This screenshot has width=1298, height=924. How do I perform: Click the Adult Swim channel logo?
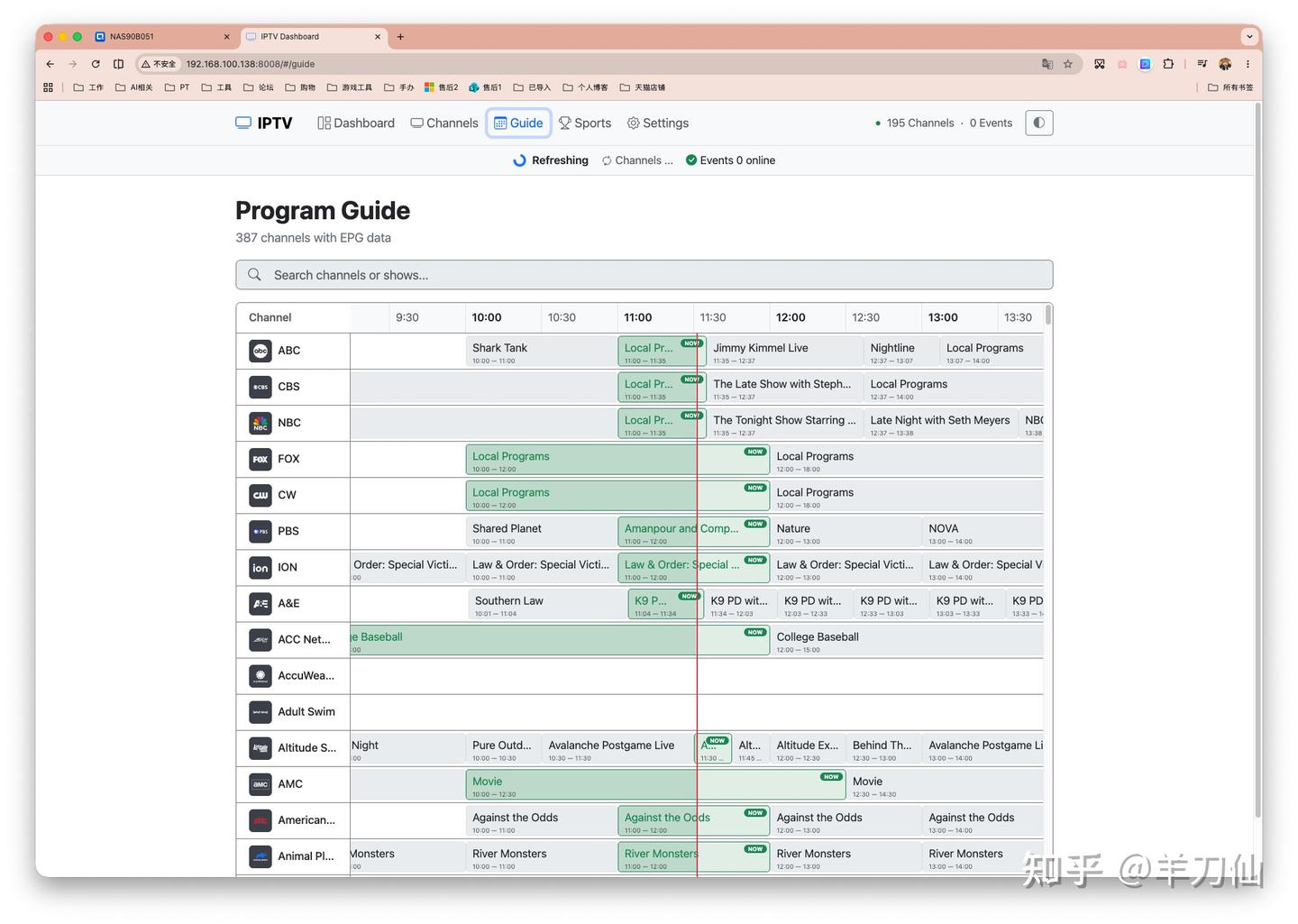click(261, 711)
